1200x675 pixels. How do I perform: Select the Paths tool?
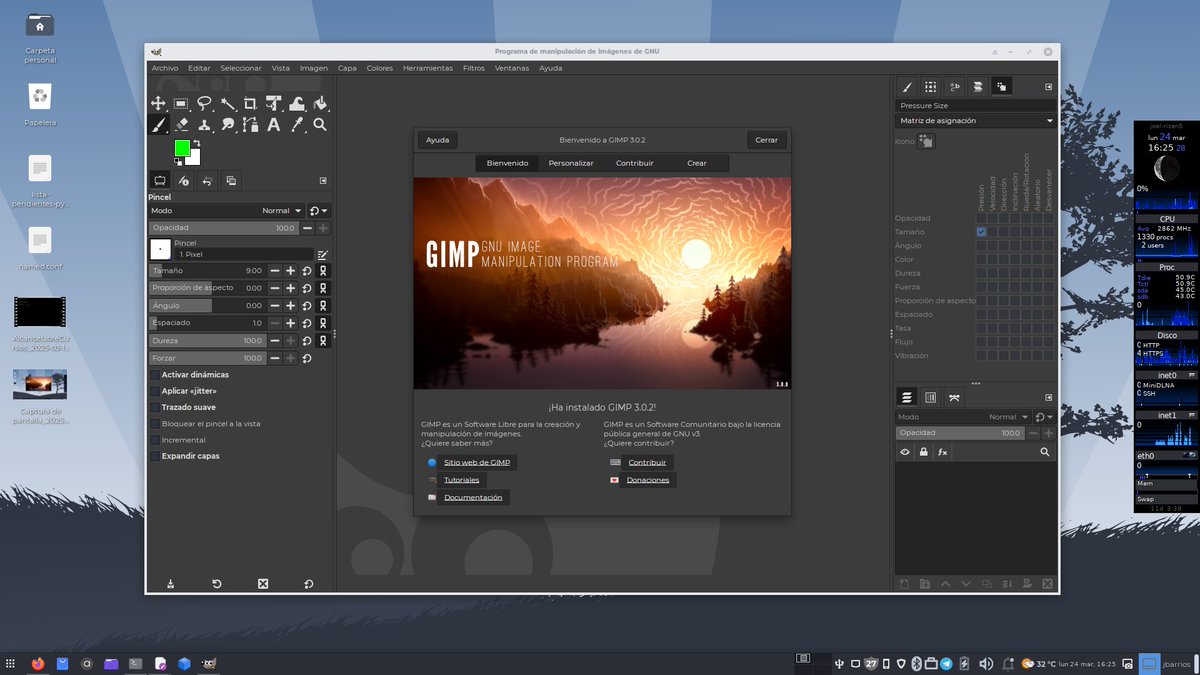(250, 125)
